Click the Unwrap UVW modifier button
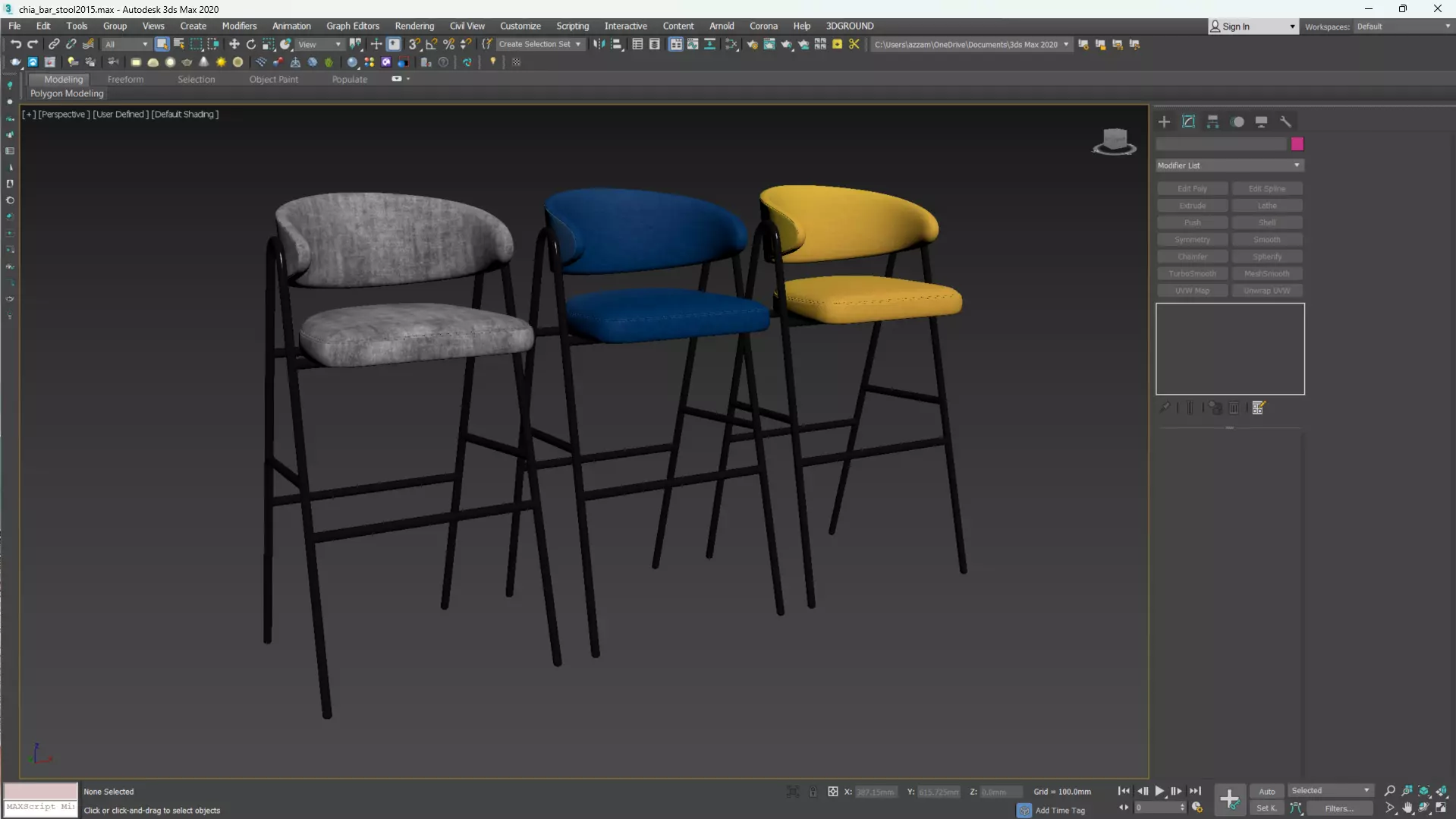This screenshot has height=819, width=1456. pyautogui.click(x=1266, y=291)
